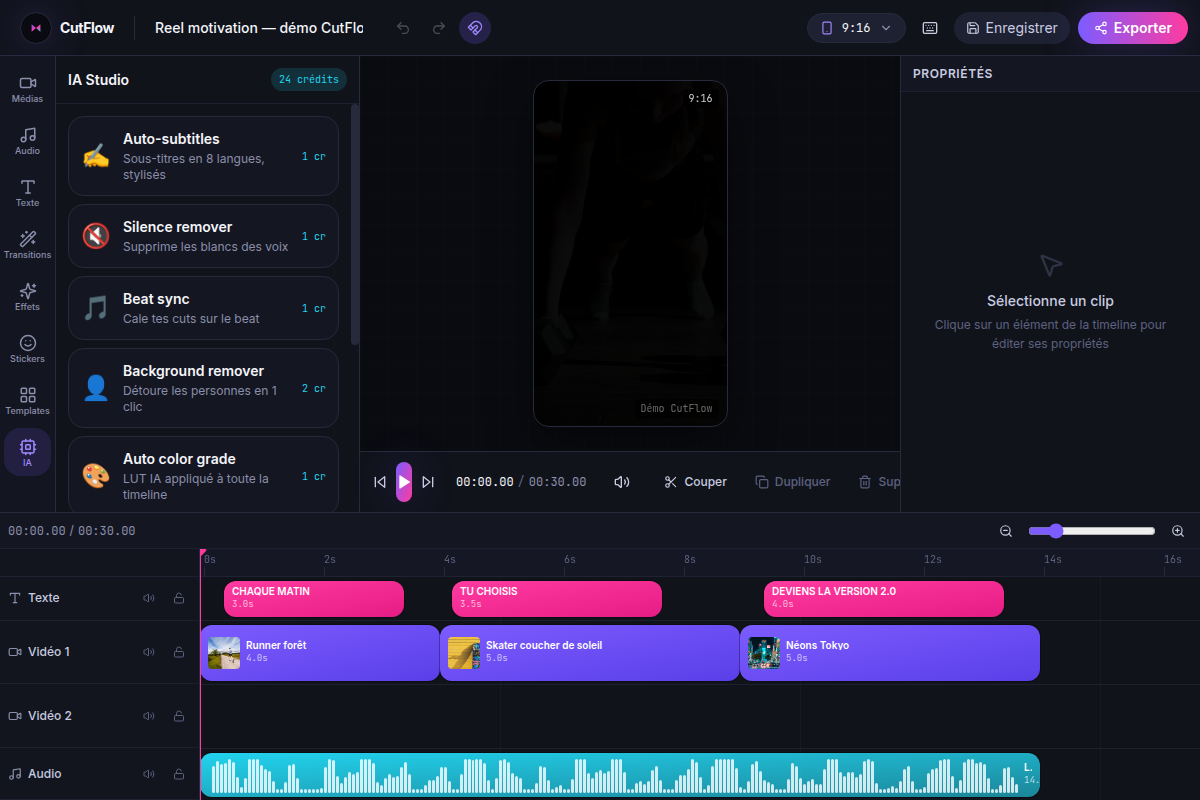Launch the Background remover tool
Screen dimensions: 1200x800
point(203,388)
